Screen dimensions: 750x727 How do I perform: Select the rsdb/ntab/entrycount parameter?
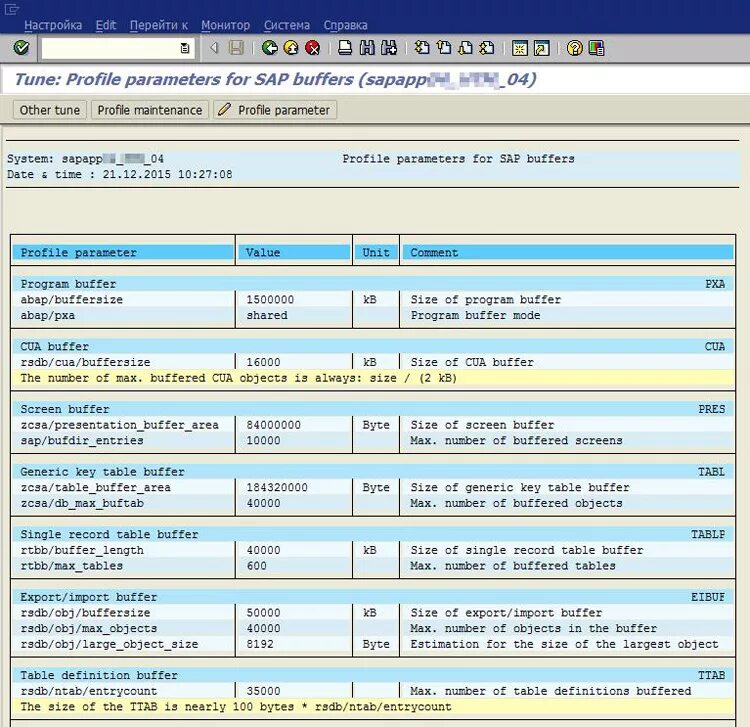88,691
